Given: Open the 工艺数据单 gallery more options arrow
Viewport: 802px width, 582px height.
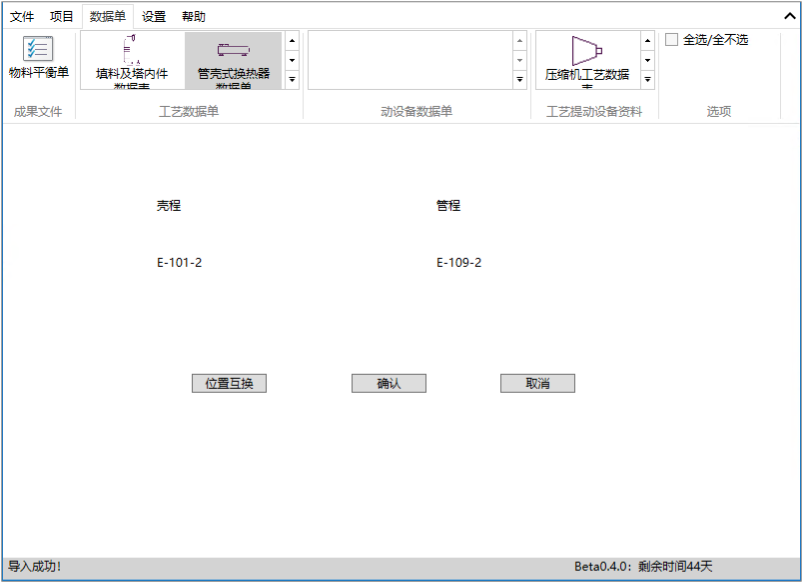Looking at the screenshot, I should 291,78.
